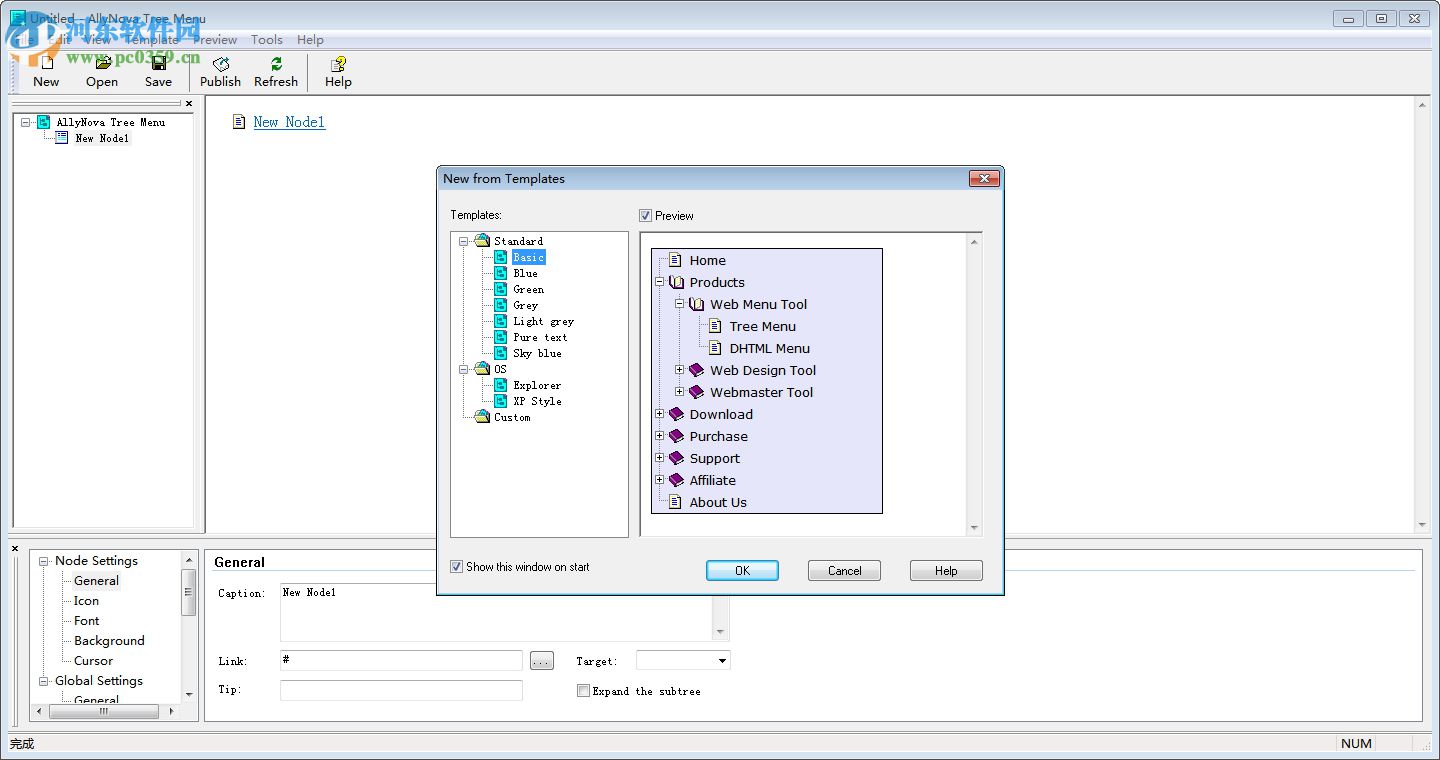Open the Tools menu
This screenshot has height=760, width=1440.
(x=266, y=39)
